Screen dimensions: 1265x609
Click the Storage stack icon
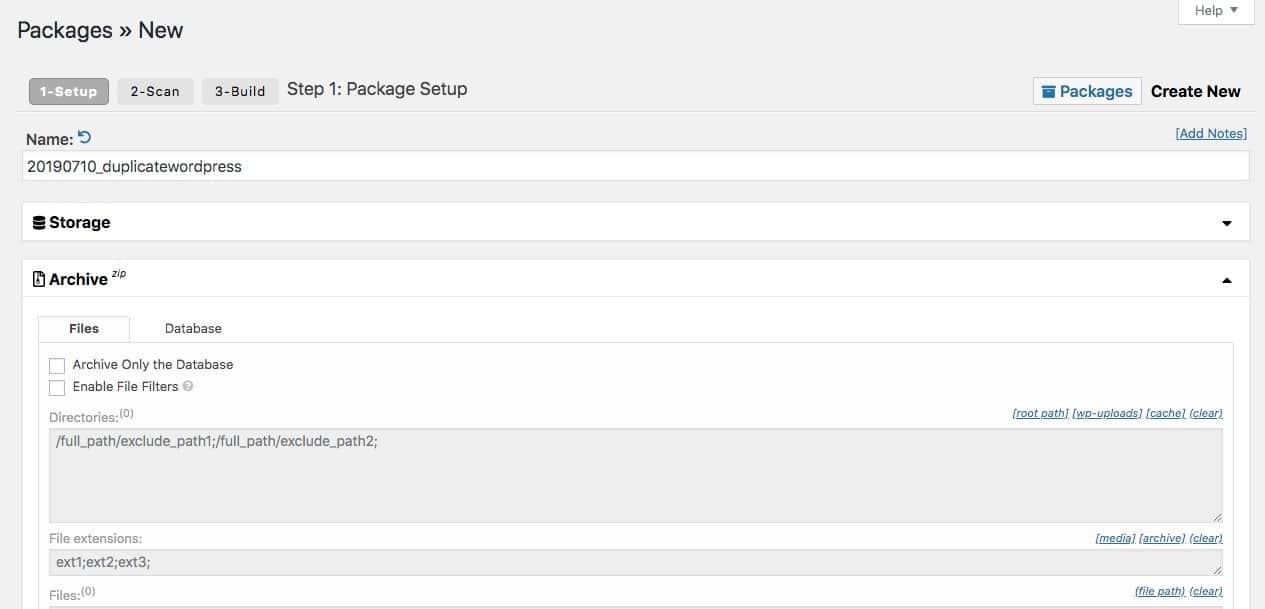[x=39, y=222]
